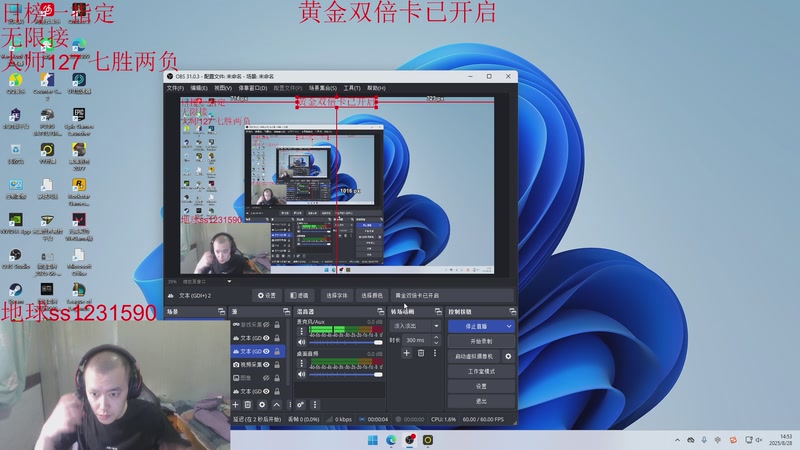Click the 退出 button
The width and height of the screenshot is (800, 450).
click(481, 402)
